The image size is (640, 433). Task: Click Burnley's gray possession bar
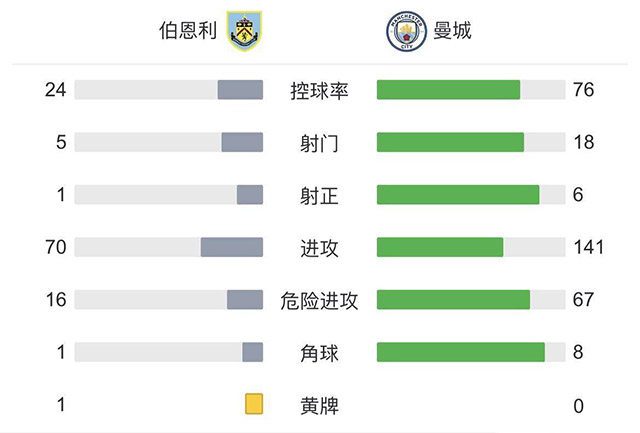tap(240, 90)
